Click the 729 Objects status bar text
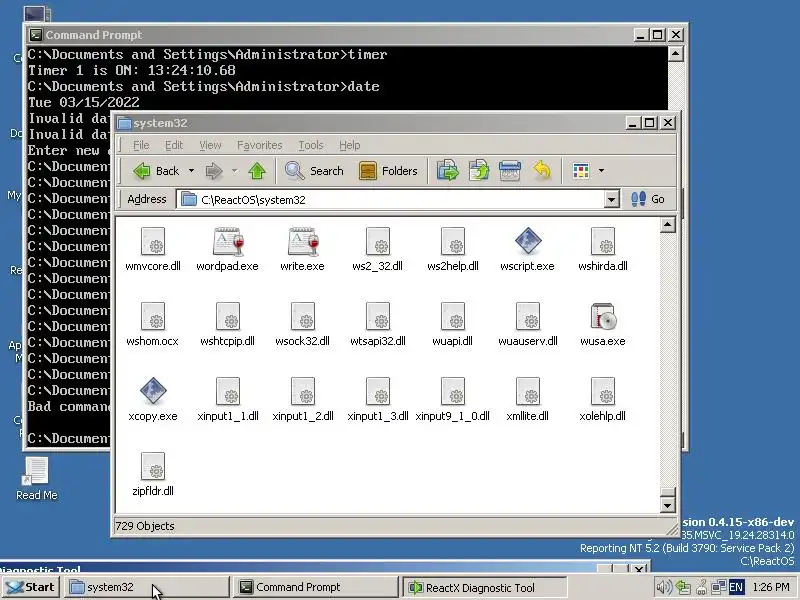Viewport: 800px width, 600px height. pos(145,526)
